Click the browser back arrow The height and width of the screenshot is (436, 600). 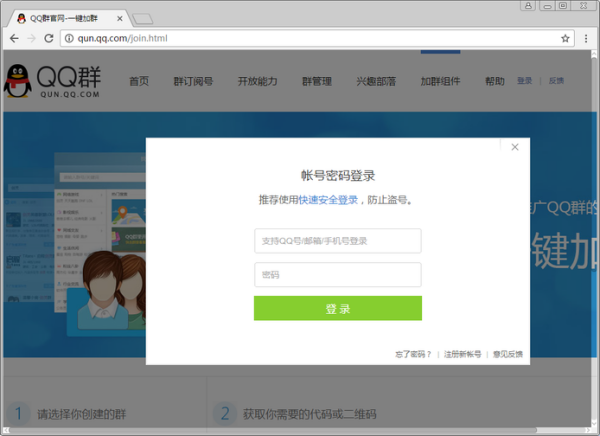pyautogui.click(x=13, y=38)
